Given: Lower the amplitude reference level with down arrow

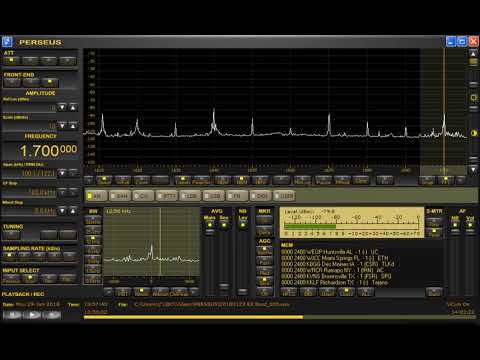Looking at the screenshot, I should click(x=62, y=107).
